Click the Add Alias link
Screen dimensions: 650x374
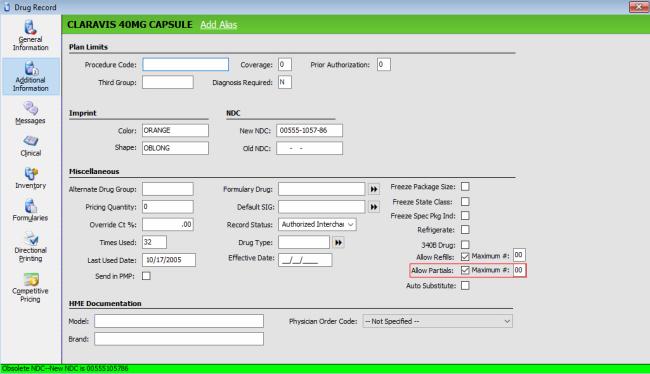coord(218,24)
